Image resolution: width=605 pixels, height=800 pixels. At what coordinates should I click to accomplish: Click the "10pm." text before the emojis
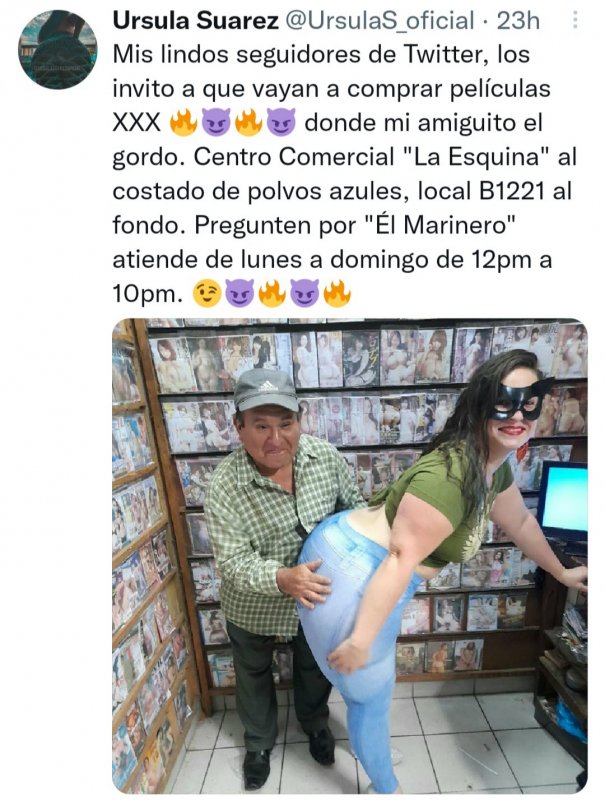tap(147, 294)
